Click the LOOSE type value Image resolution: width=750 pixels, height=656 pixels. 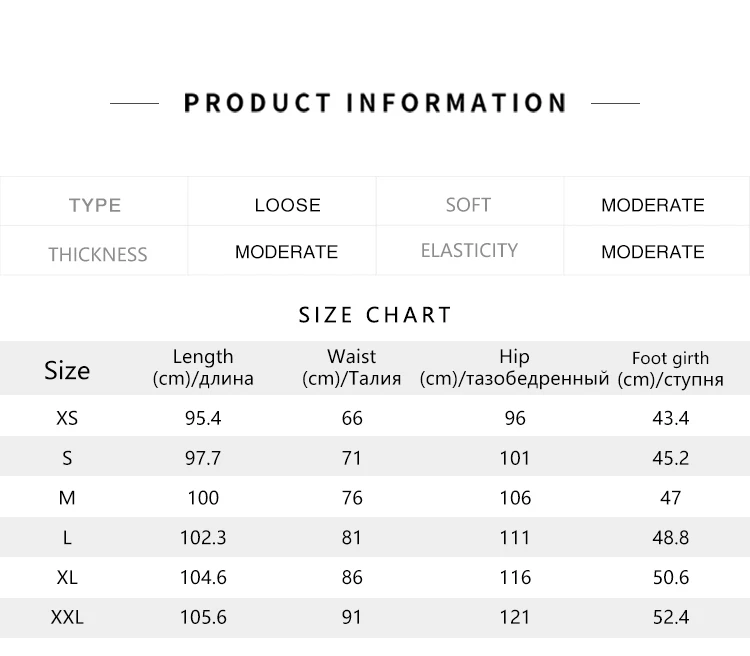coord(287,205)
